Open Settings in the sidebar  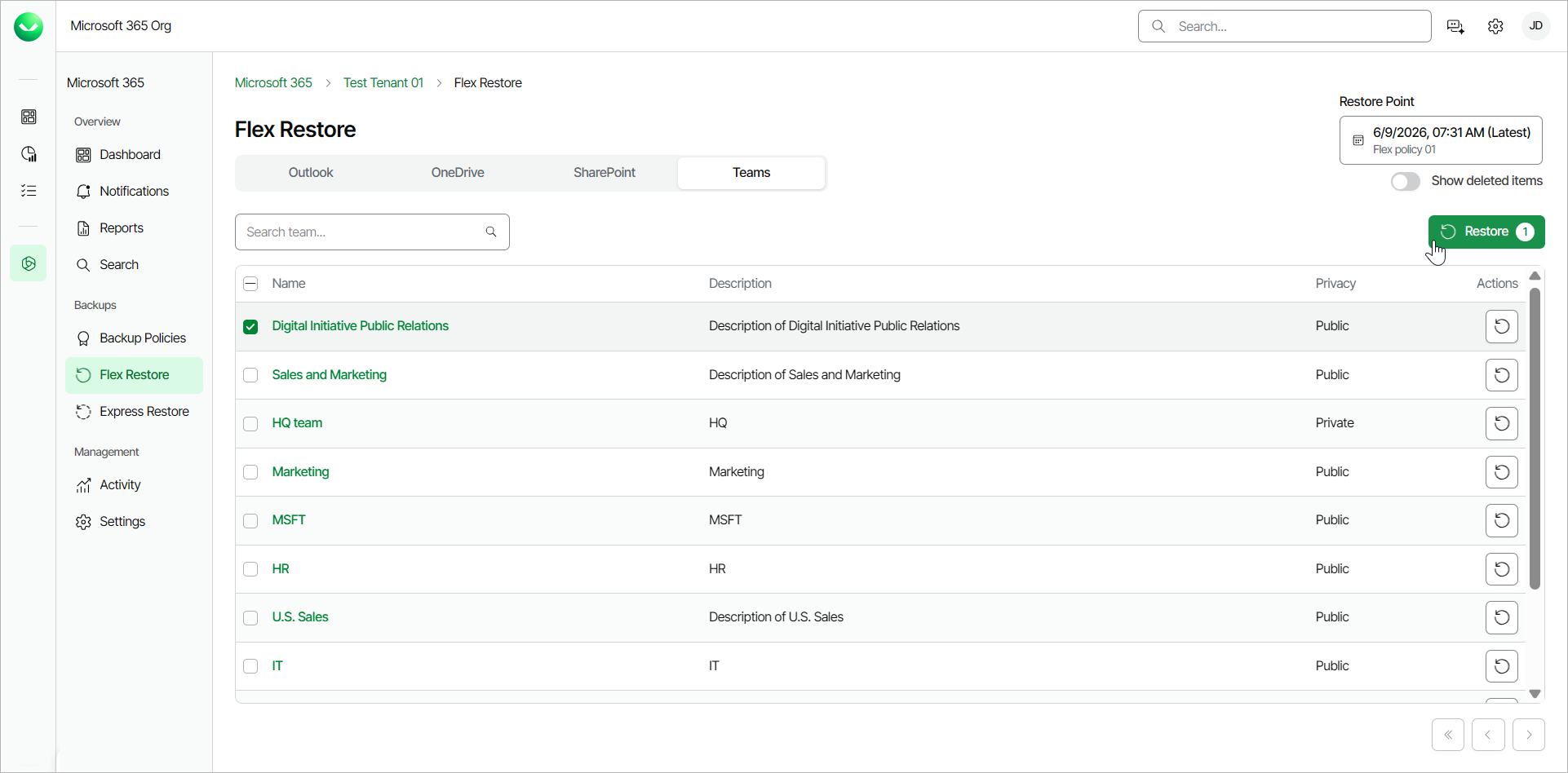134,522
